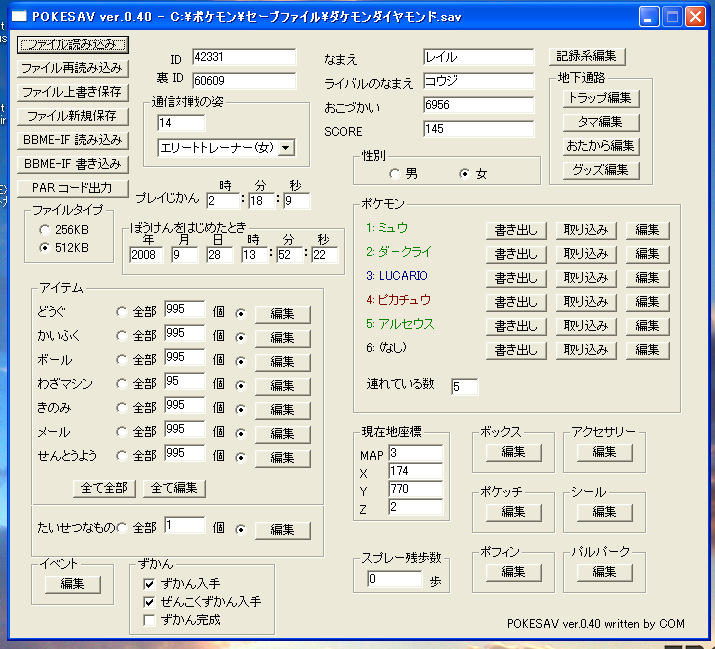Click the adventure start 年 field 2008
The height and width of the screenshot is (649, 715).
point(146,255)
